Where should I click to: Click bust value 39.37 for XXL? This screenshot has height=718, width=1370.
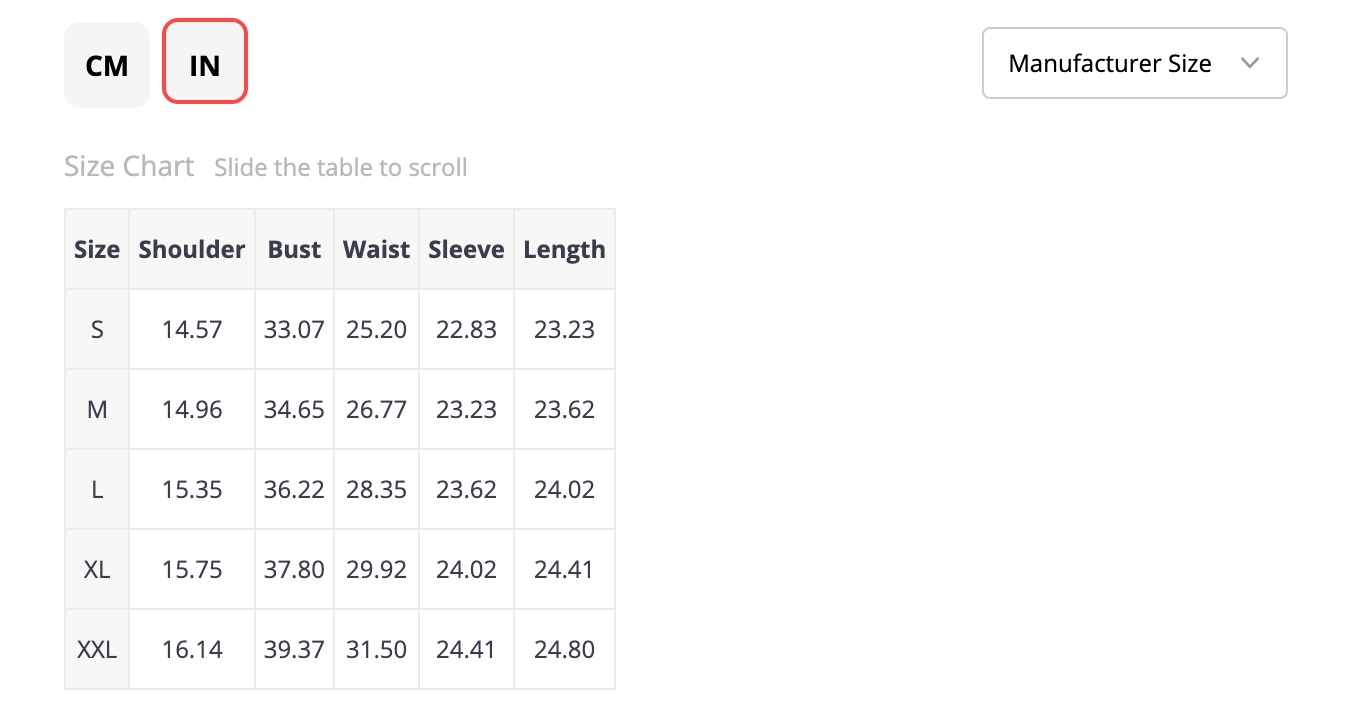click(294, 650)
